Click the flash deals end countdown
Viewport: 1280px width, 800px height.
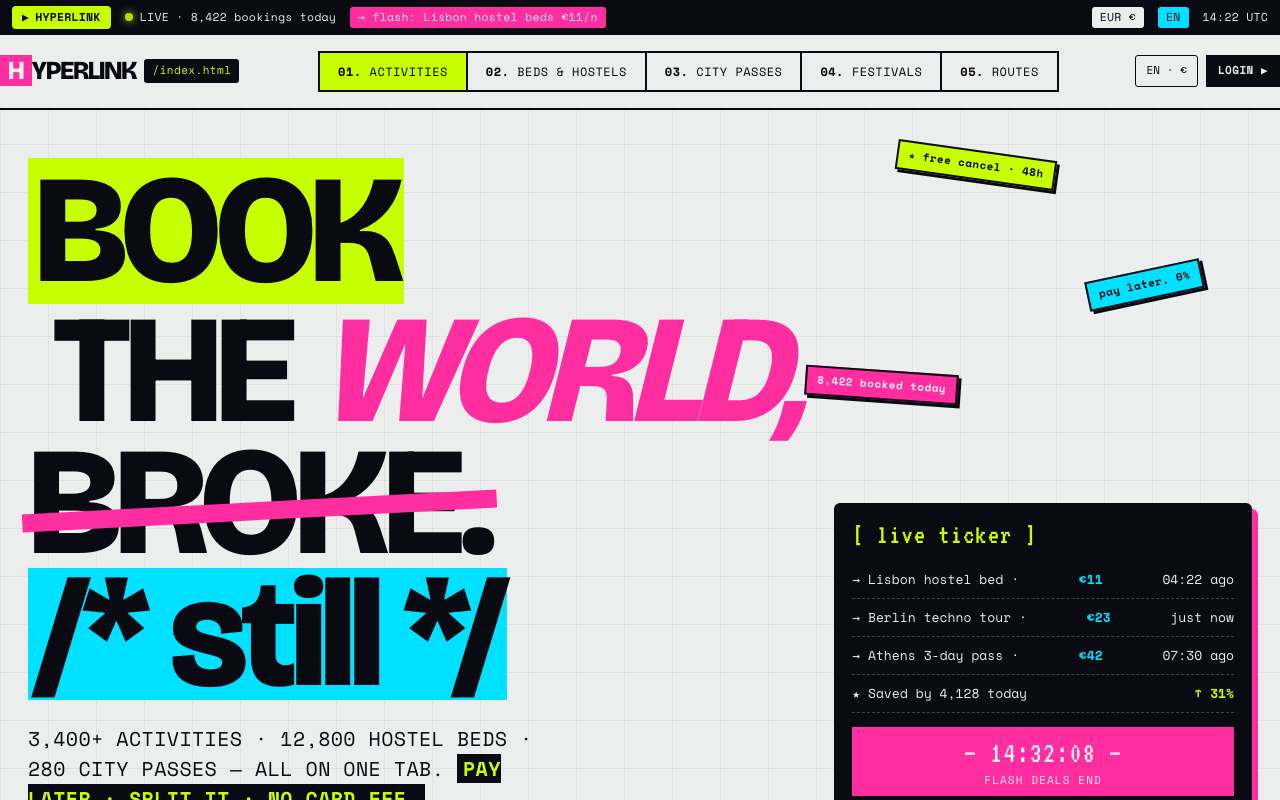(1043, 762)
